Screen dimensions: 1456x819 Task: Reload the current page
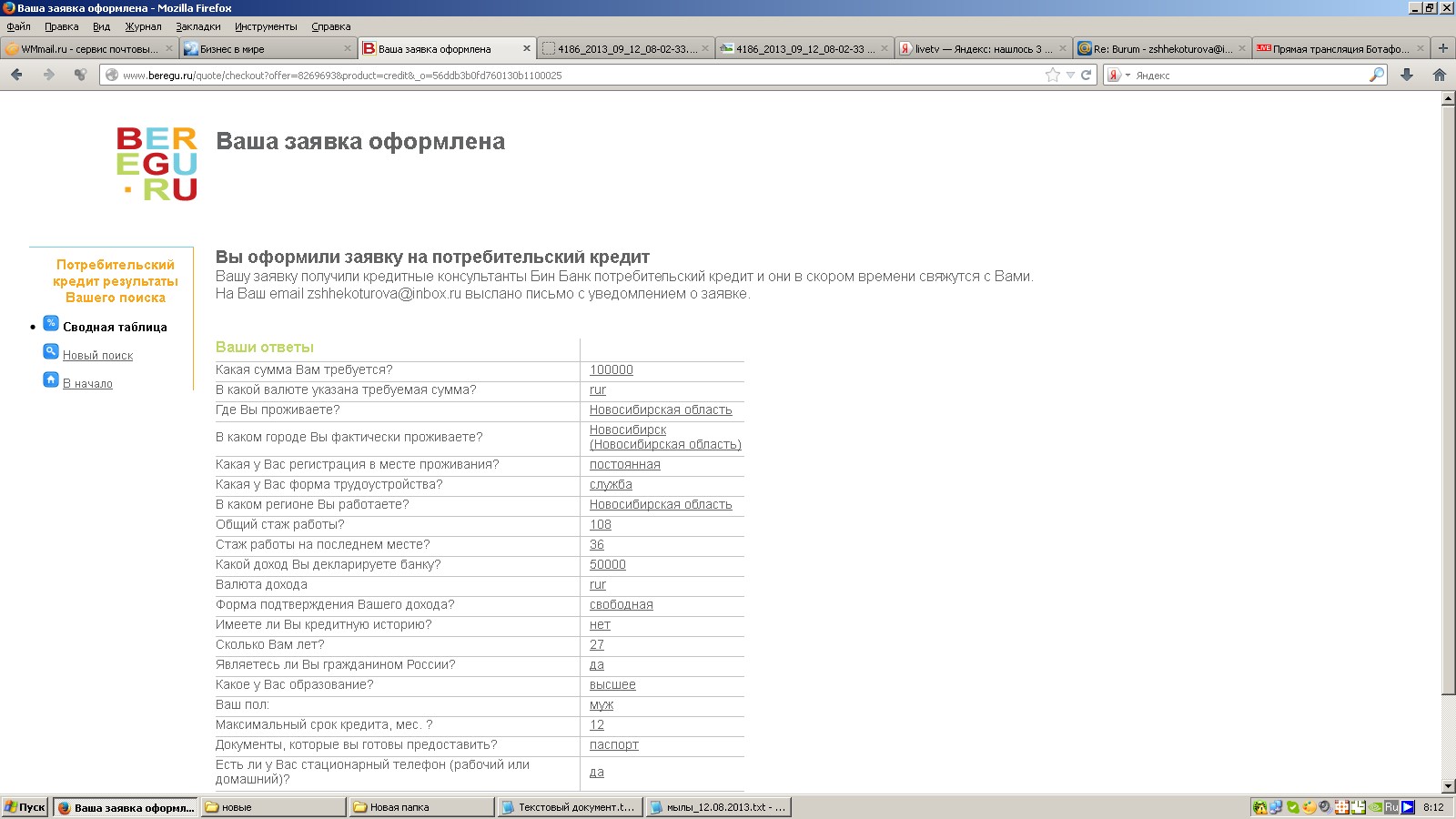tap(1086, 75)
